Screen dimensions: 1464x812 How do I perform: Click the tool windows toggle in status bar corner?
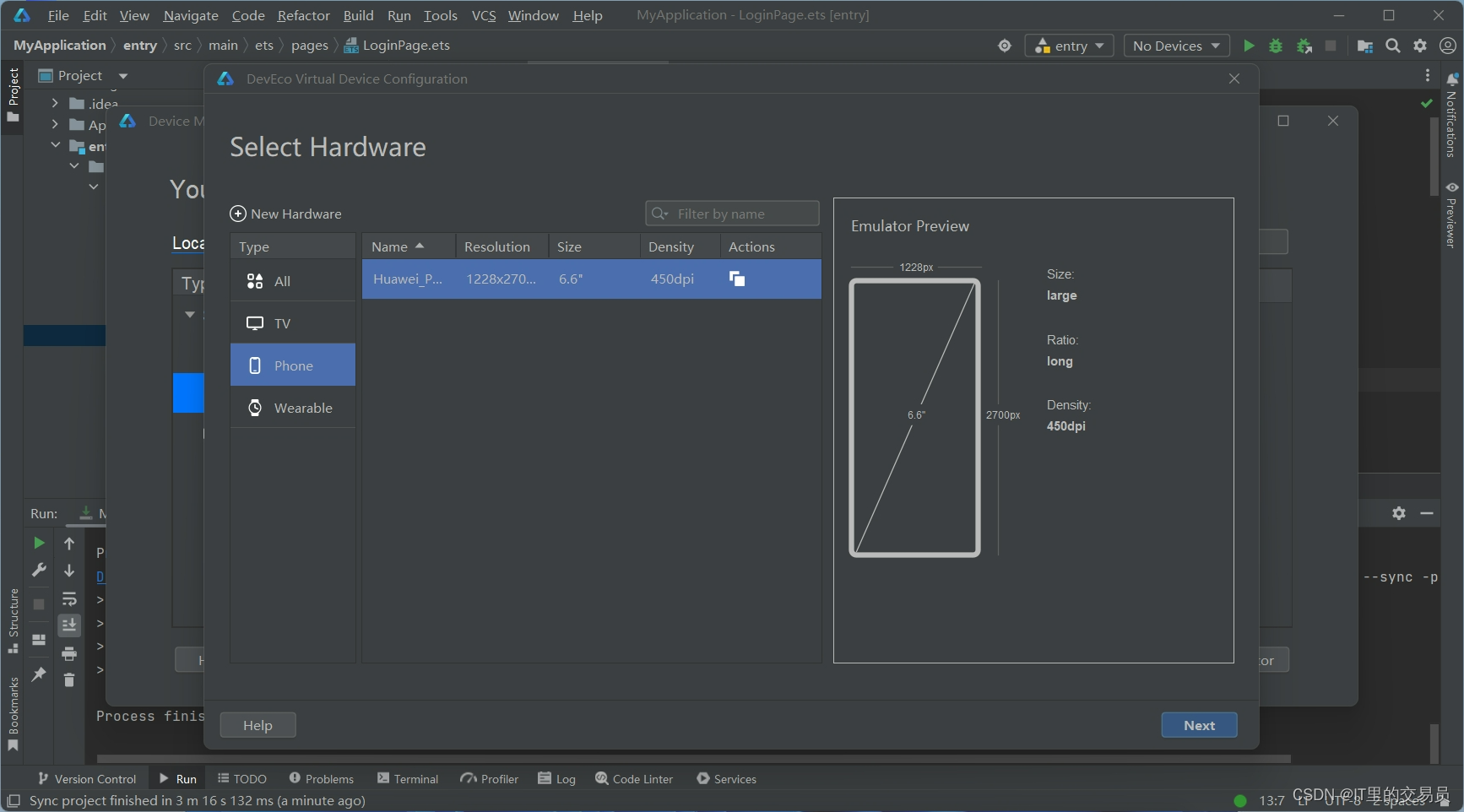(x=13, y=800)
